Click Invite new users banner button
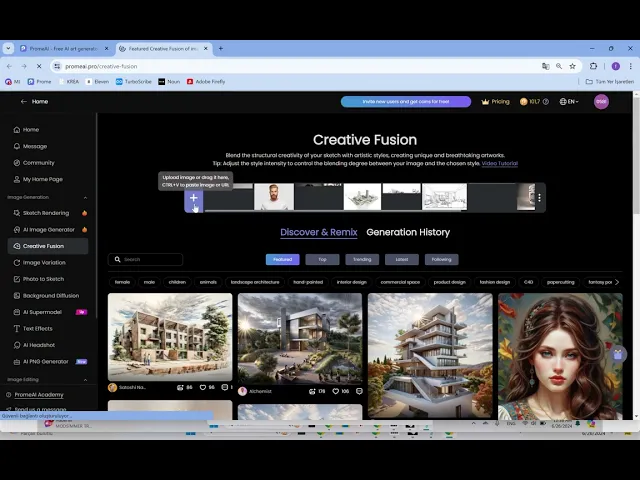The image size is (640, 480). pyautogui.click(x=406, y=102)
